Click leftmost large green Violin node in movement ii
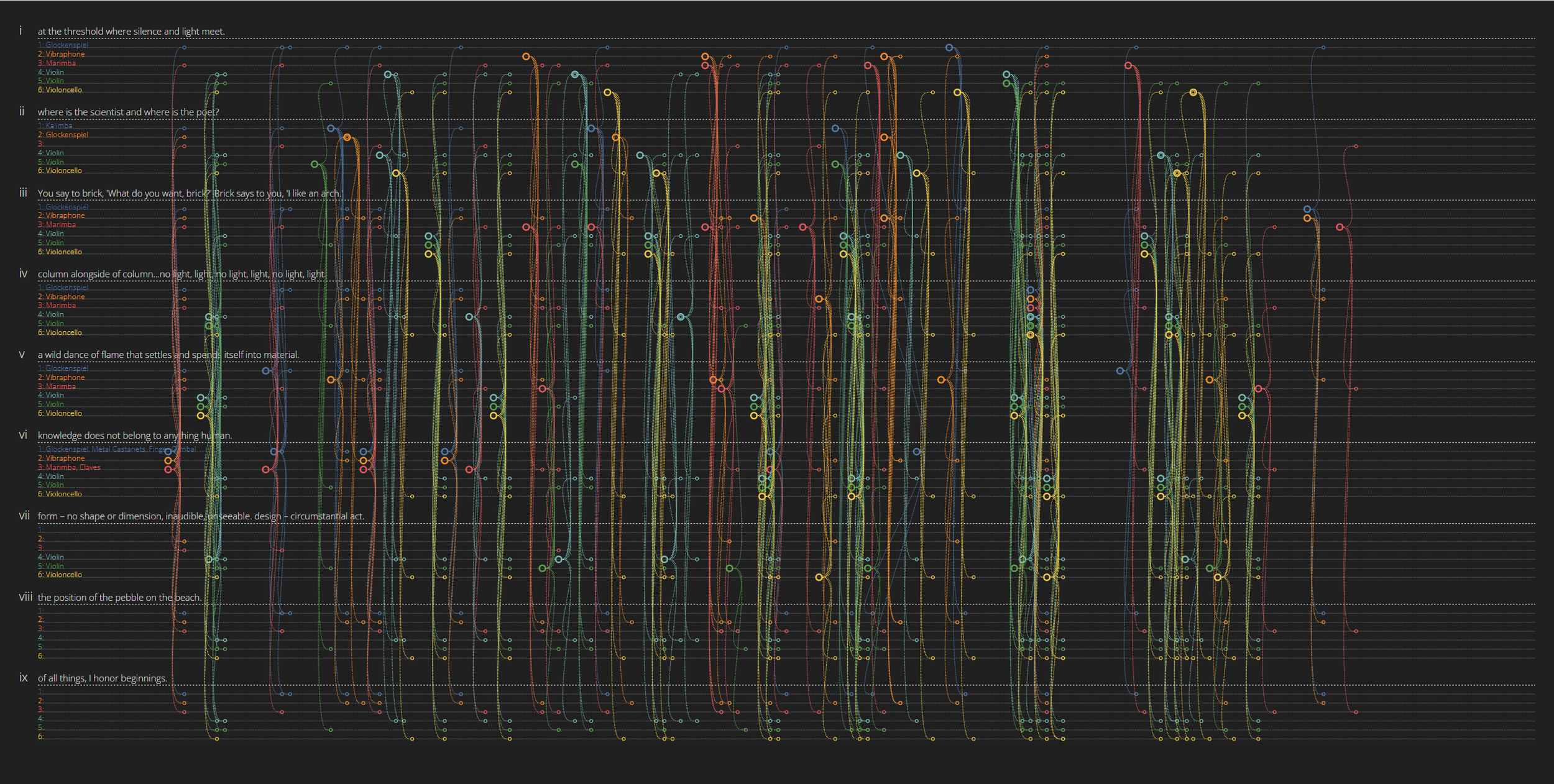This screenshot has width=1554, height=784. click(x=315, y=165)
